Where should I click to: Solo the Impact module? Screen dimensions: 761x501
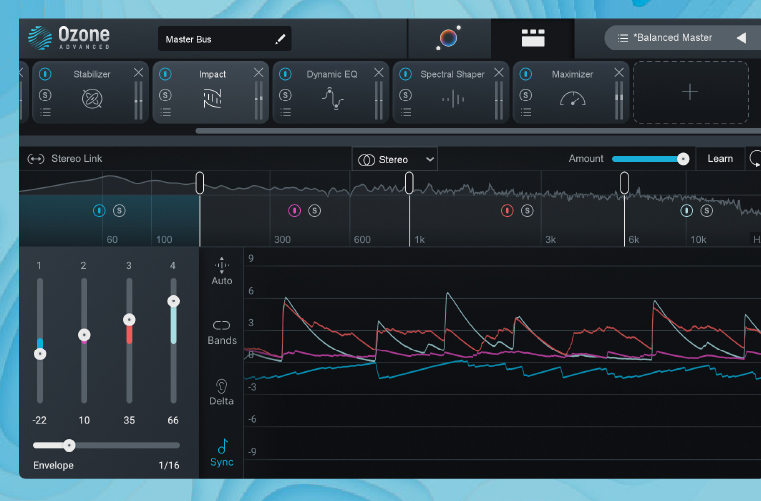[x=165, y=95]
